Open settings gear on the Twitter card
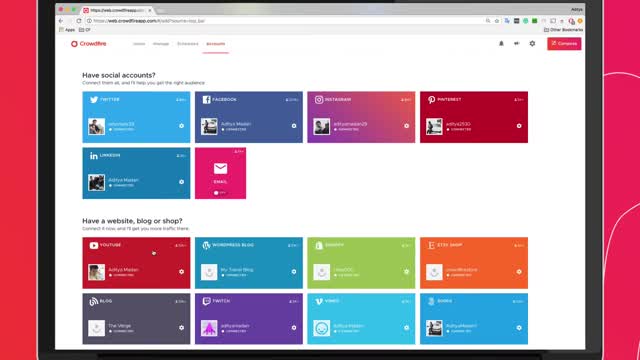 tap(181, 126)
